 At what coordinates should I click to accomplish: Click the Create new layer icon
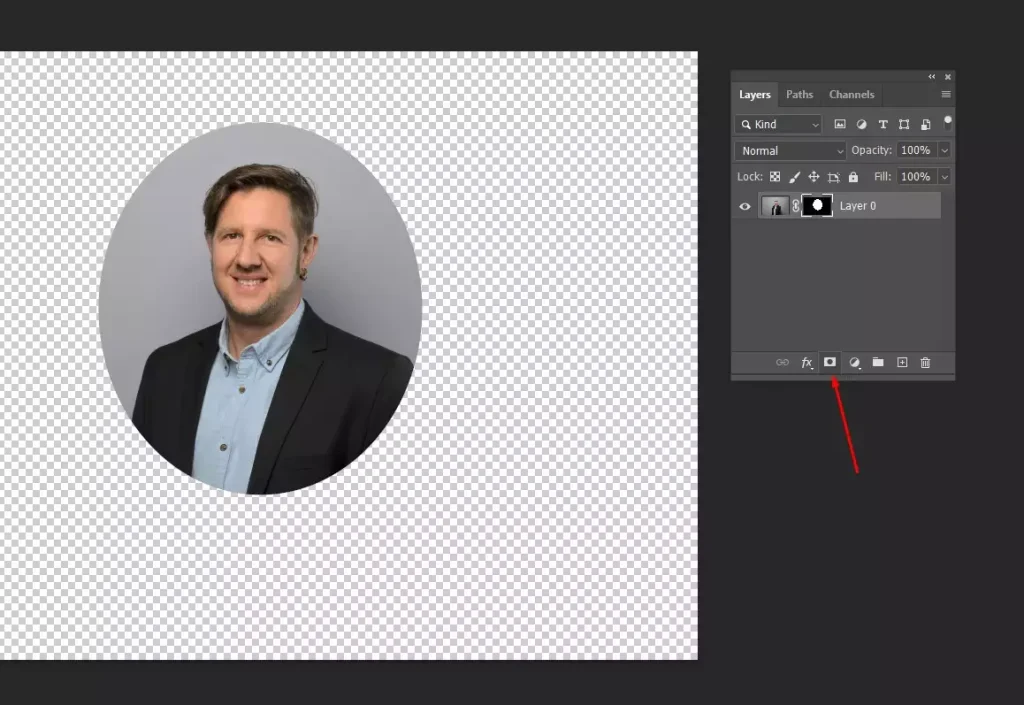[902, 362]
